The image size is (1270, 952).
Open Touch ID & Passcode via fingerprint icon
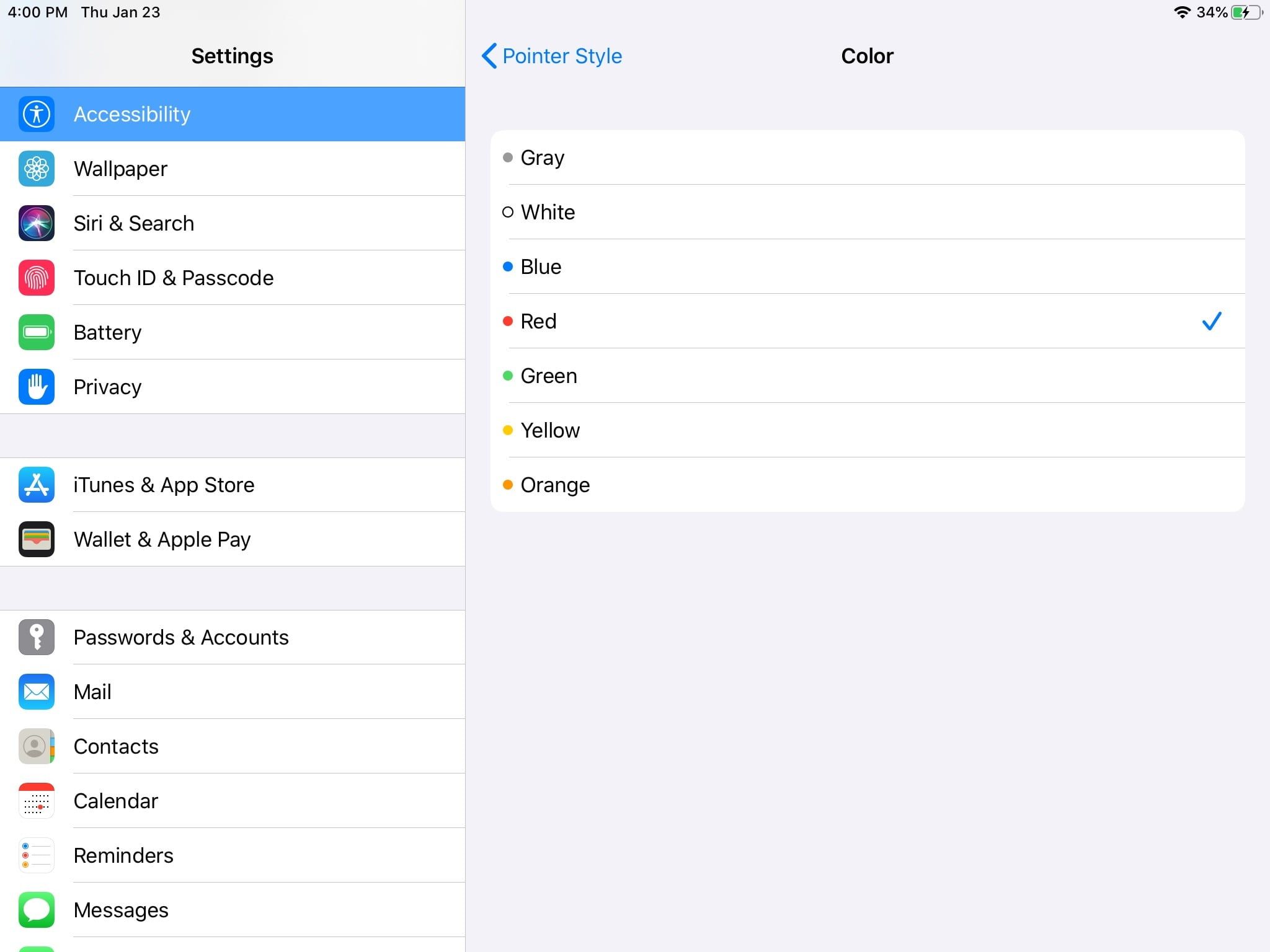click(x=36, y=278)
